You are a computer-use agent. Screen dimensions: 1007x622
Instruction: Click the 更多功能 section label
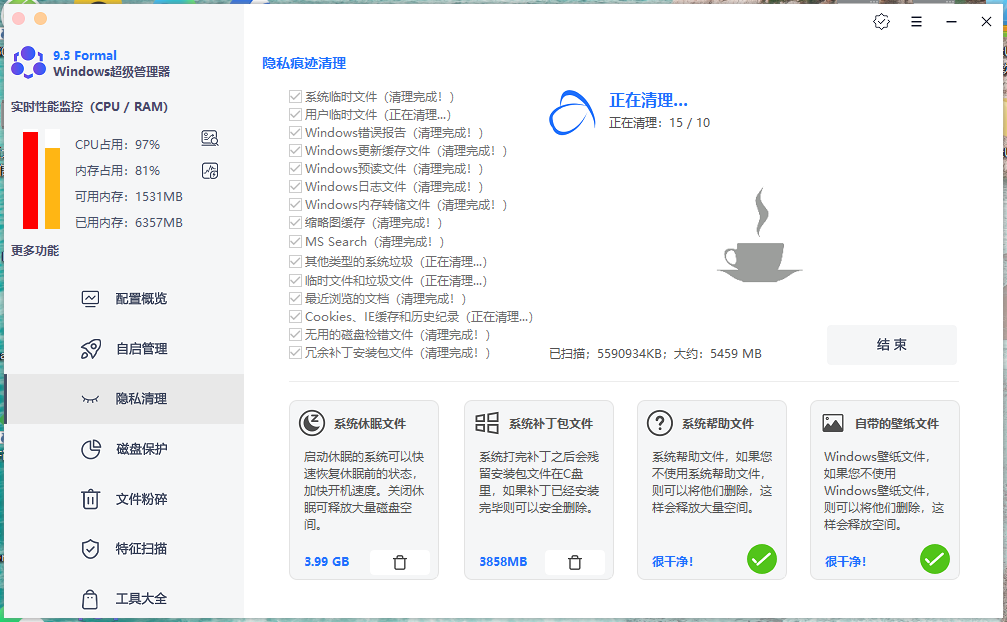pos(35,250)
